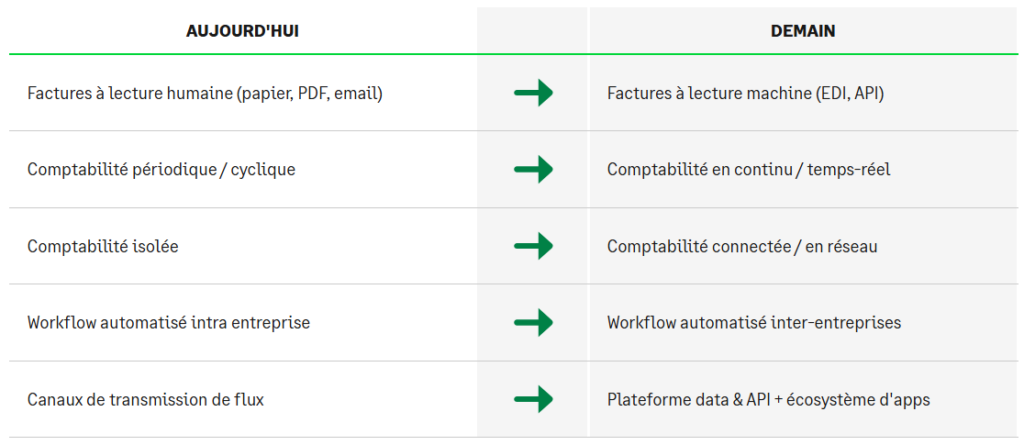Click the arrow beside Comptabilité périodique / cyclique
This screenshot has height=445, width=1024.
click(x=533, y=170)
